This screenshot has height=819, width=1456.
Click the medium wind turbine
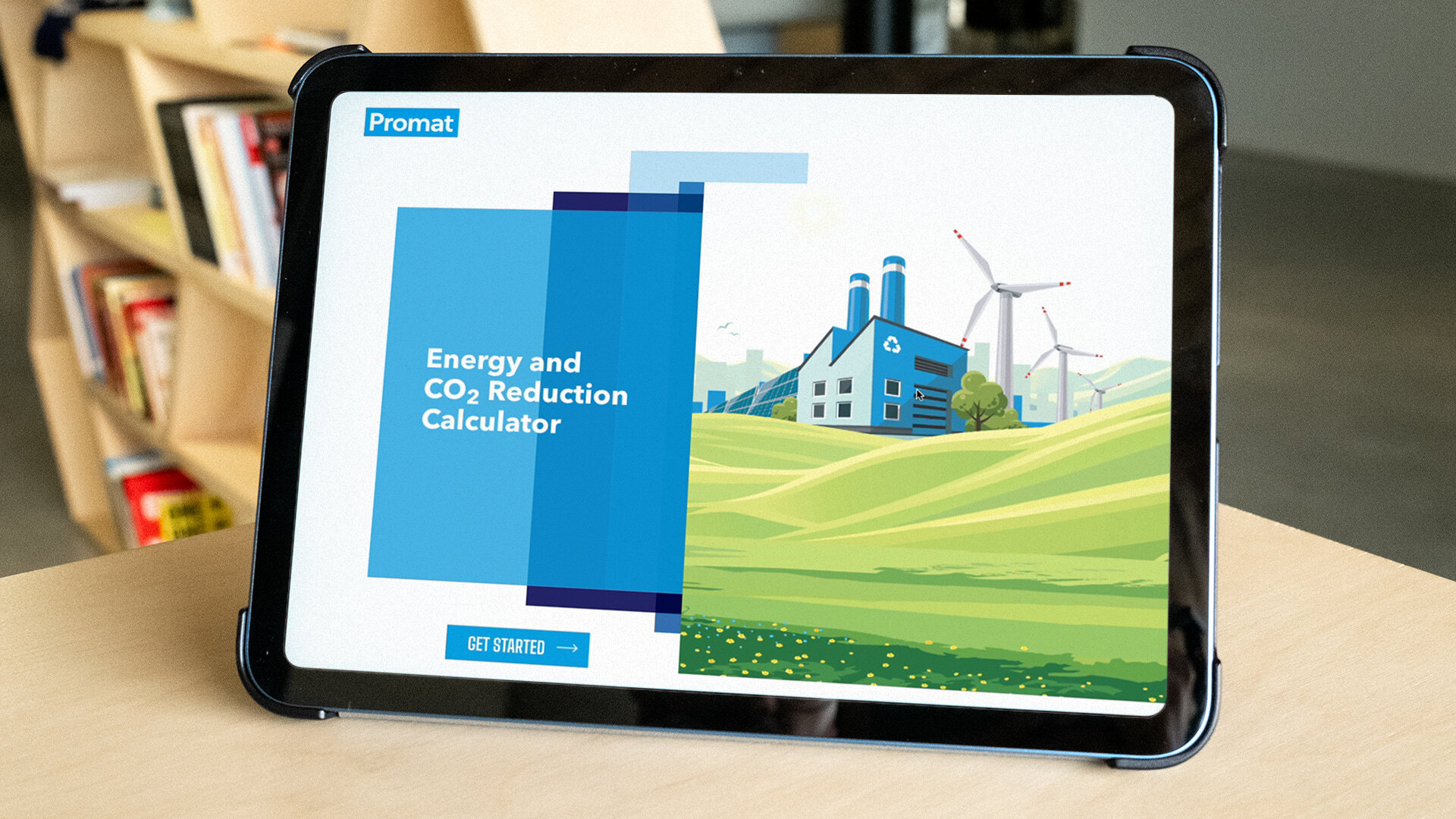(x=1062, y=366)
